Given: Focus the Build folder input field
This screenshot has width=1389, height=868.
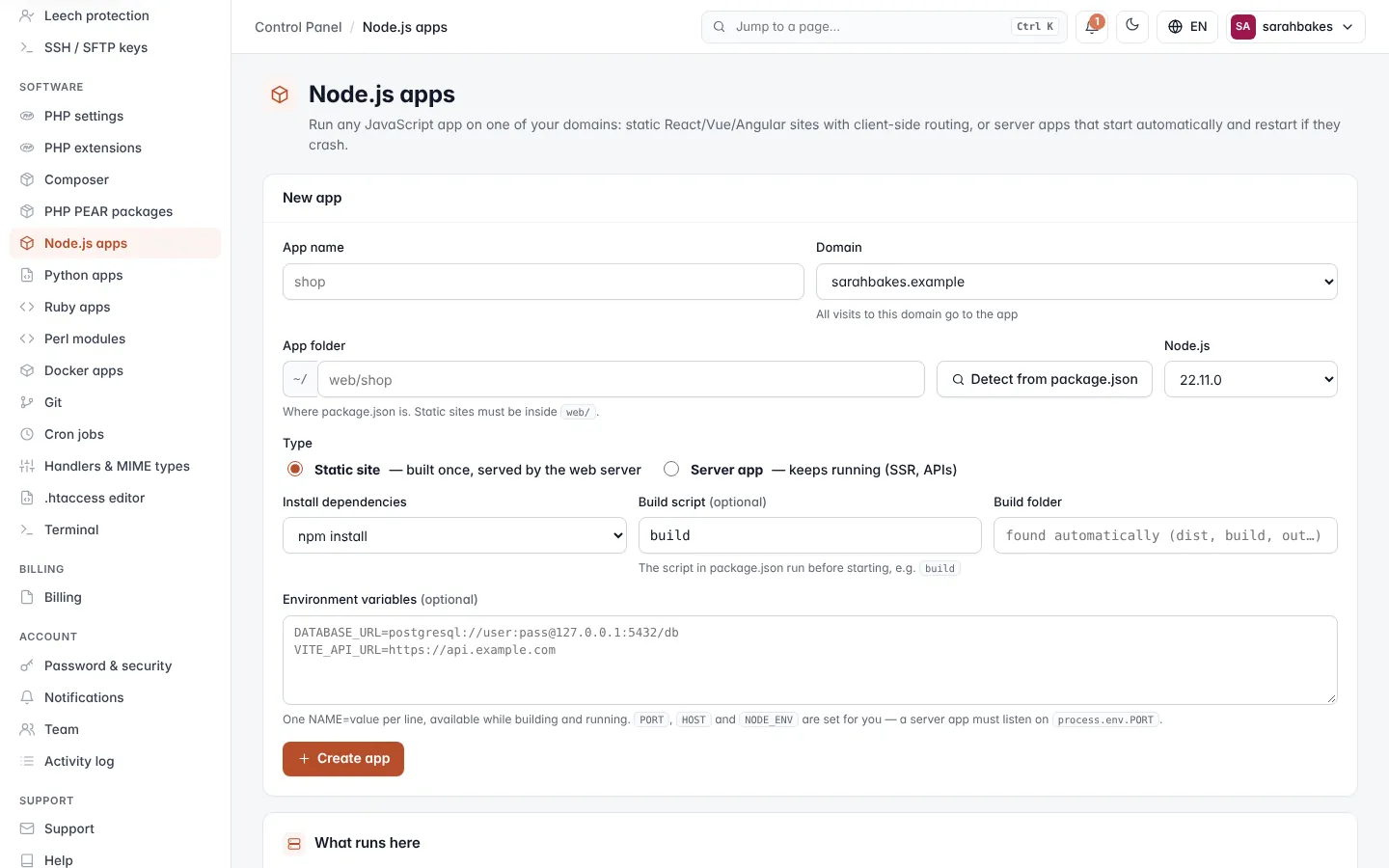Looking at the screenshot, I should click(x=1165, y=535).
